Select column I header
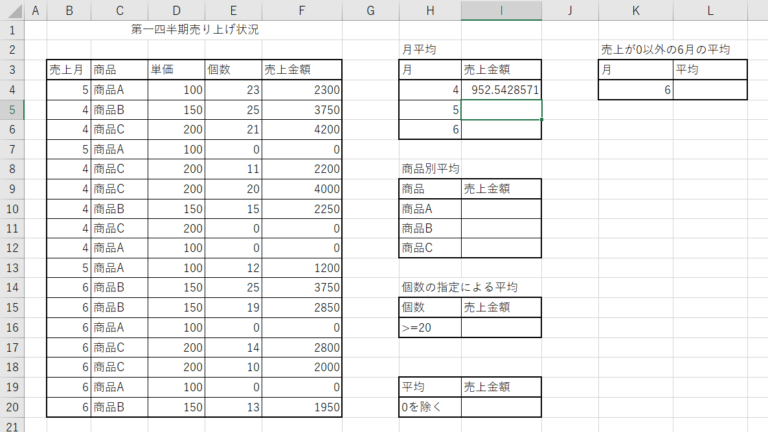The width and height of the screenshot is (768, 432). pyautogui.click(x=501, y=10)
